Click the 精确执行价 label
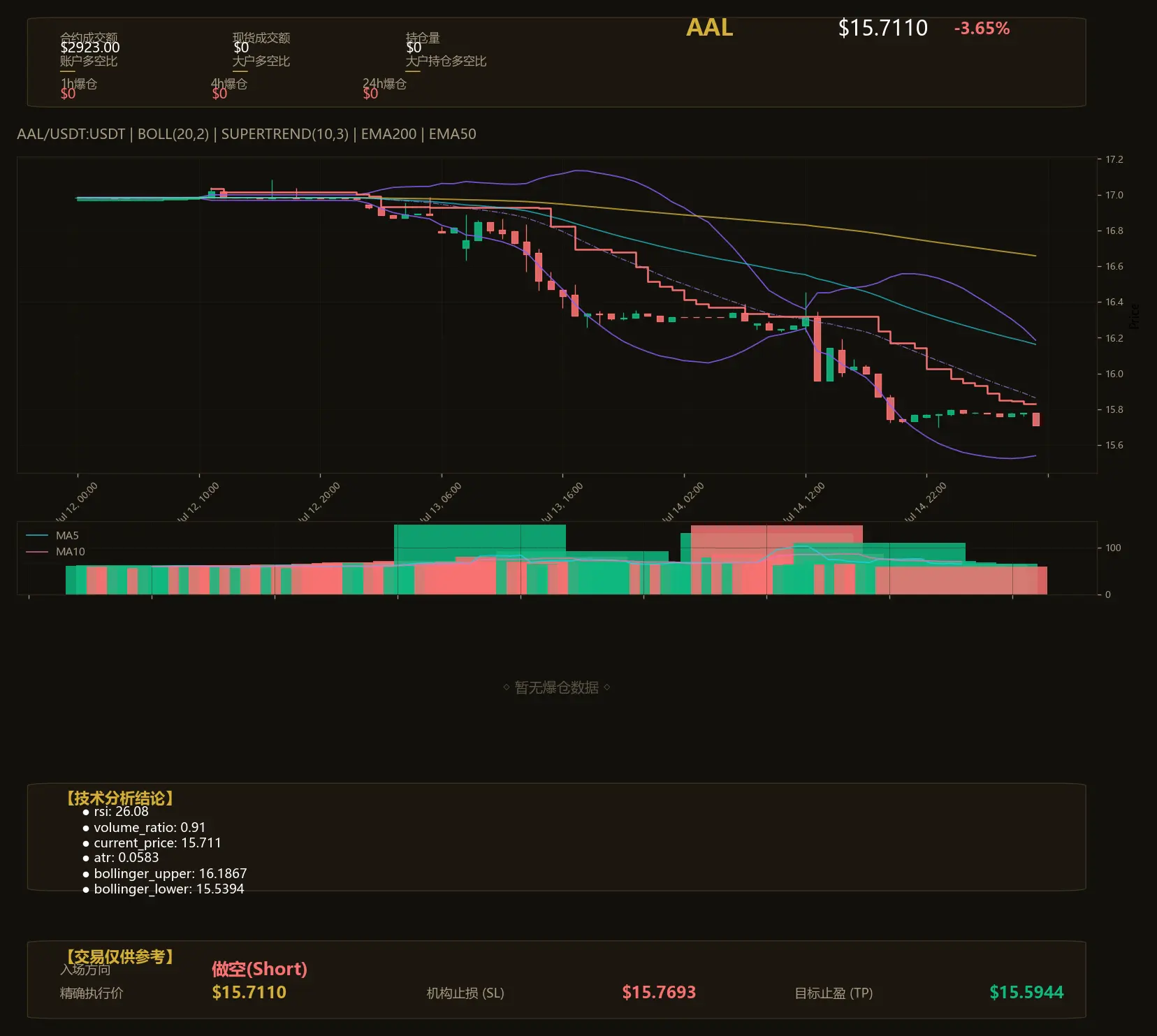Viewport: 1157px width, 1036px height. (x=92, y=993)
